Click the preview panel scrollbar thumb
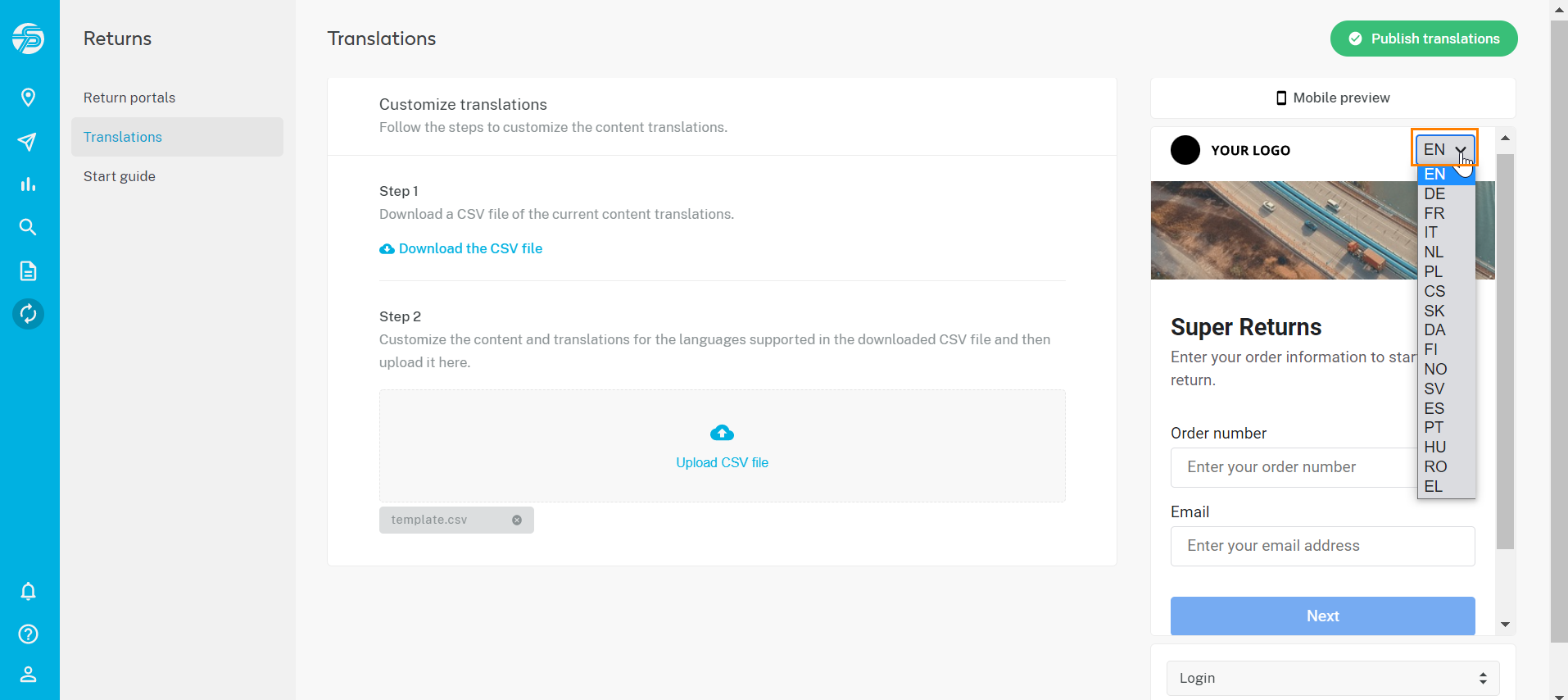1568x700 pixels. pyautogui.click(x=1505, y=352)
